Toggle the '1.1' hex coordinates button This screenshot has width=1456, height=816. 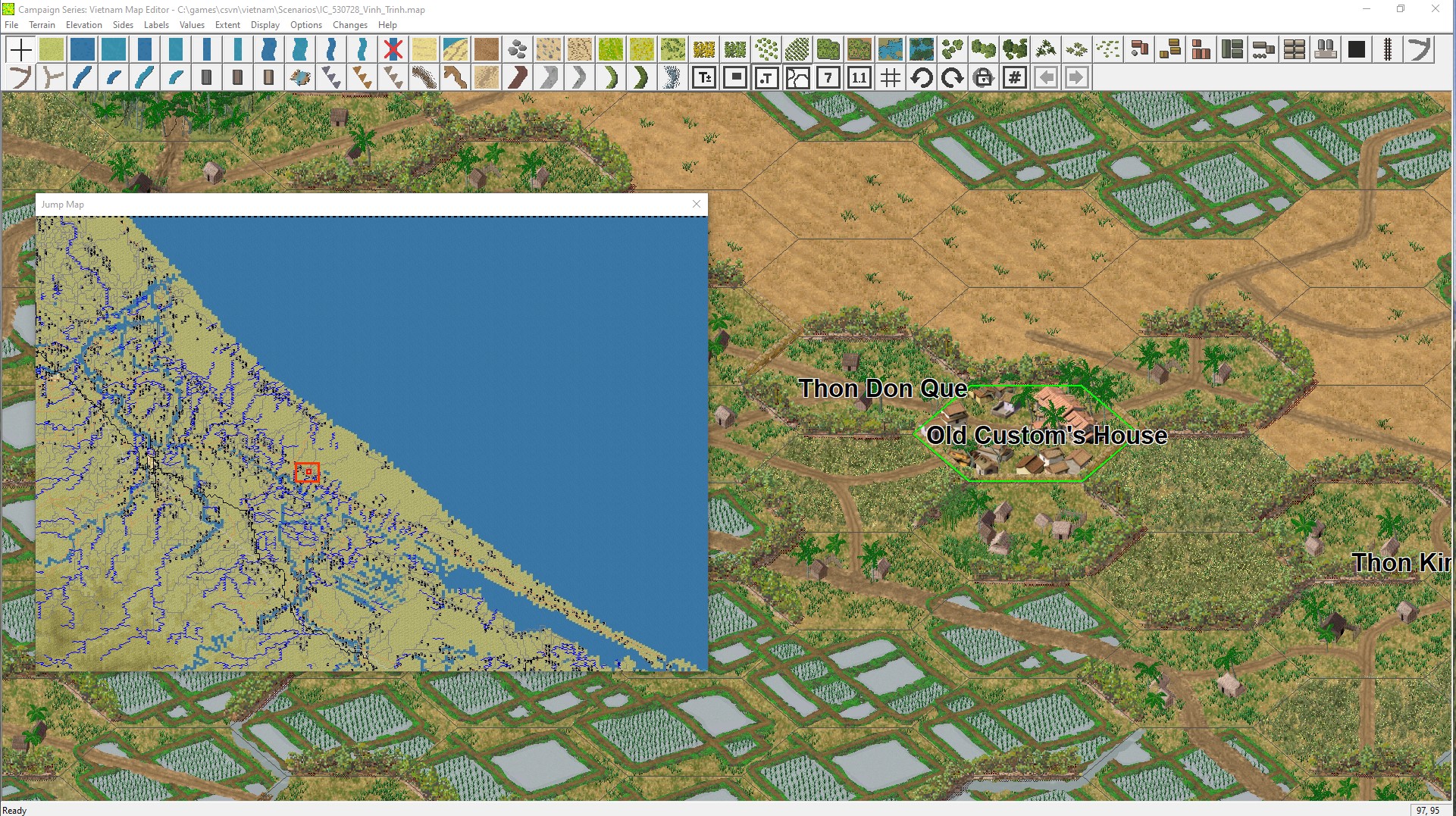(x=860, y=77)
